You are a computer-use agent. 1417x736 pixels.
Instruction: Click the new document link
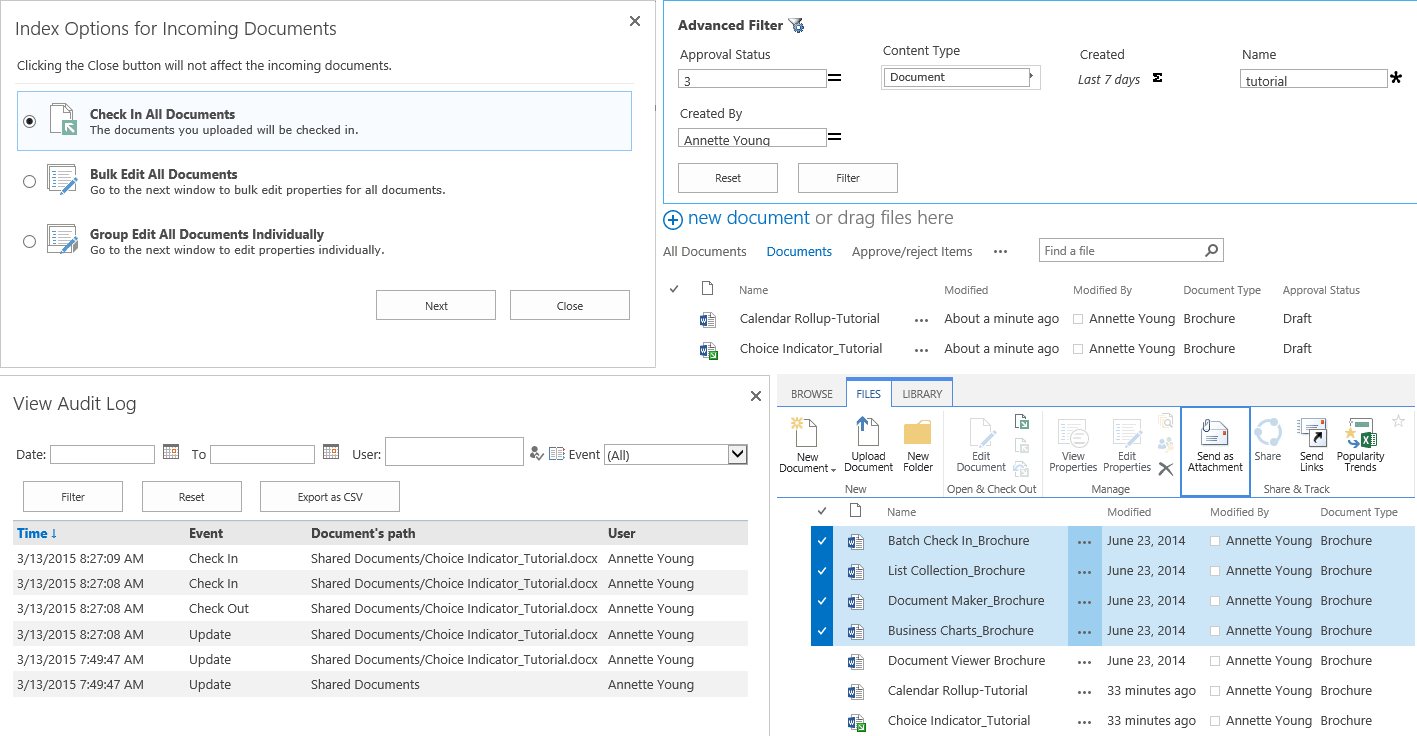pos(749,218)
